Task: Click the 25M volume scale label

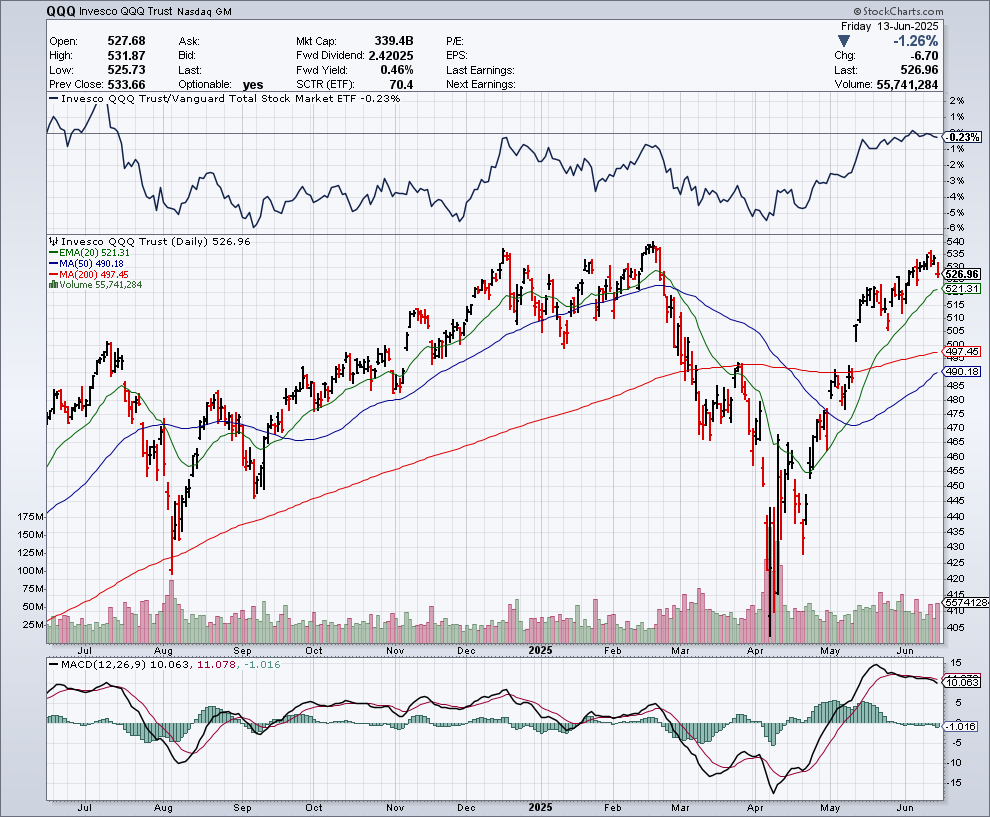Action: point(33,624)
